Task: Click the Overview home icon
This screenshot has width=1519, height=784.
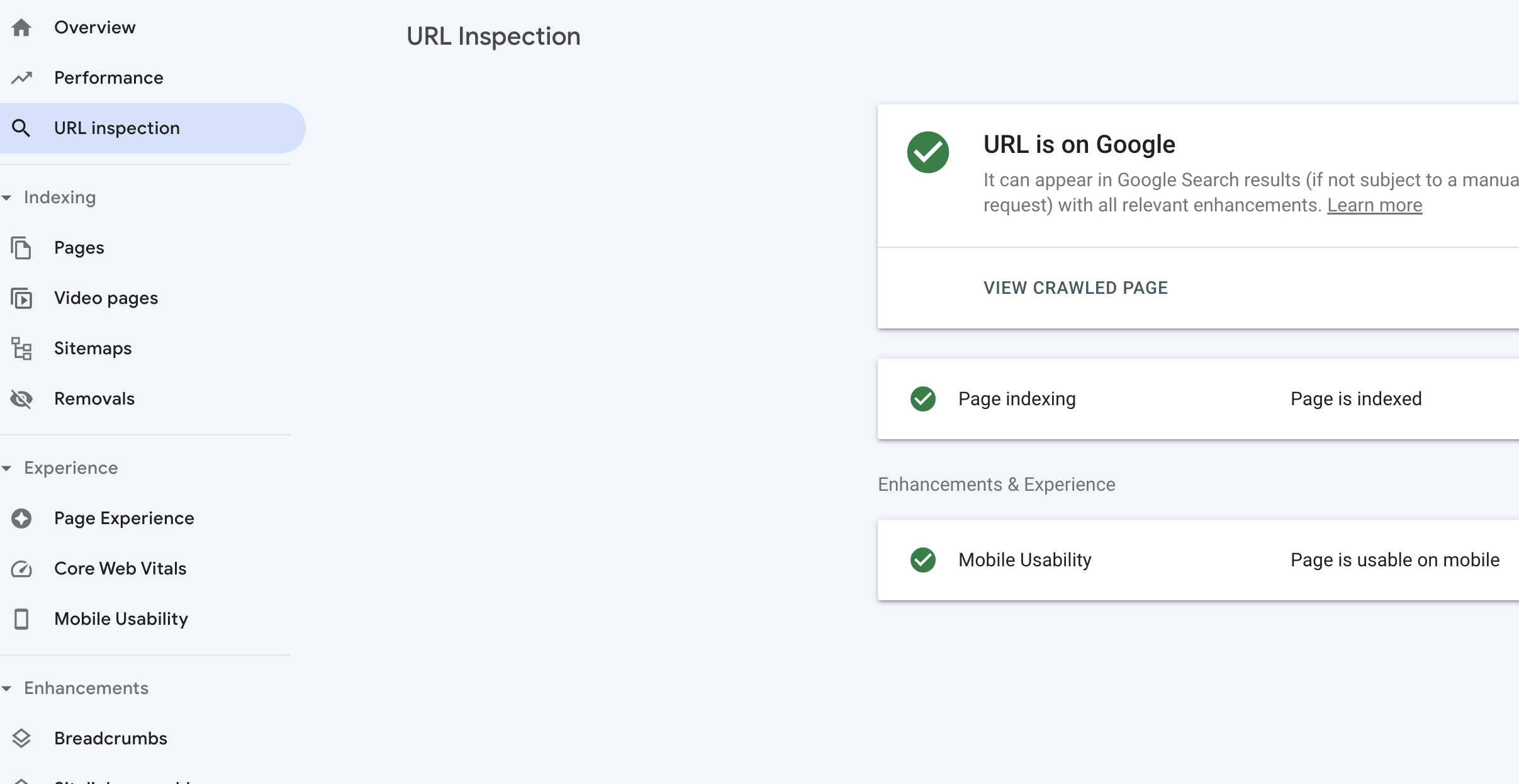Action: pos(21,28)
